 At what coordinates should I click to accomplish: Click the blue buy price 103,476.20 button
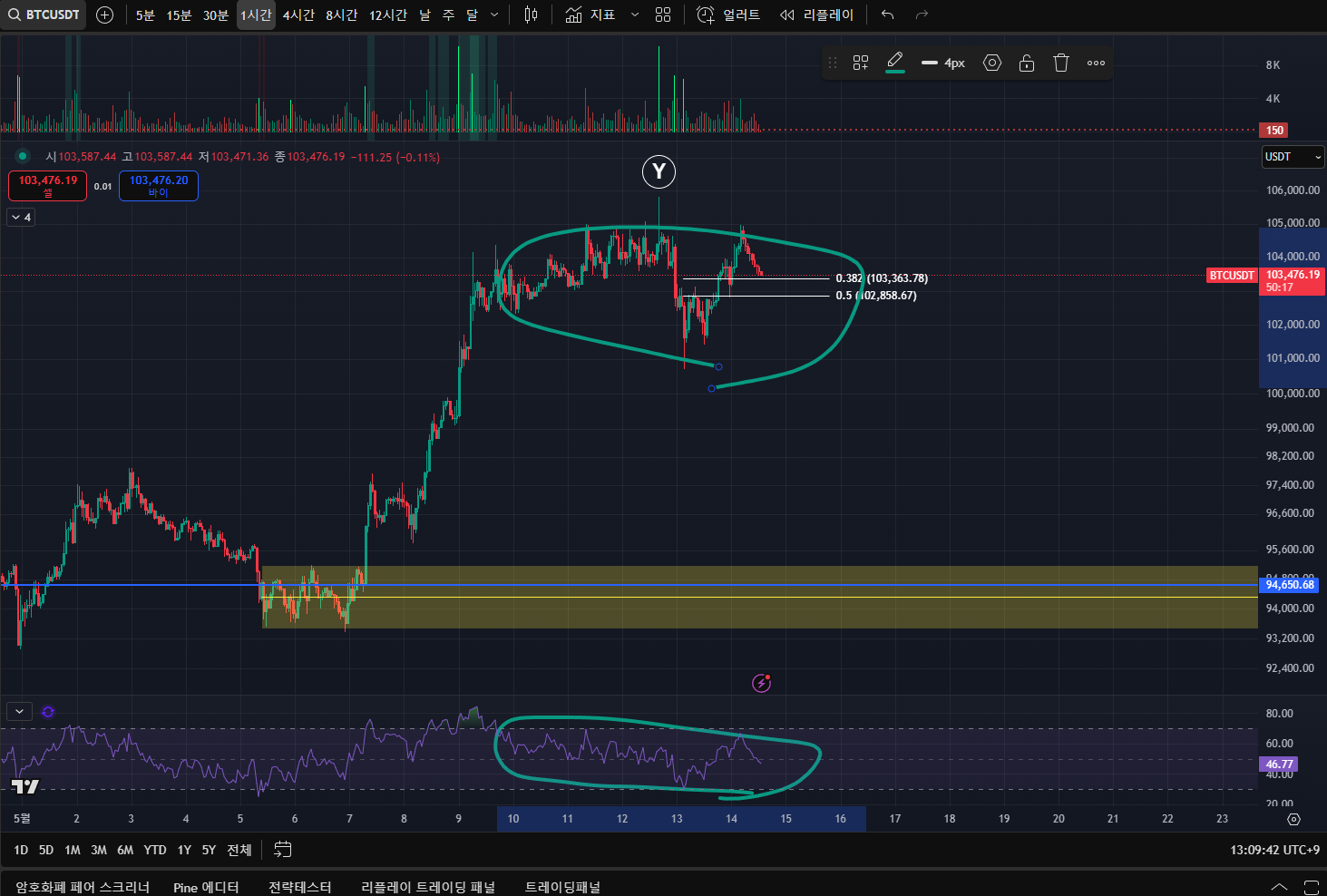coord(159,186)
